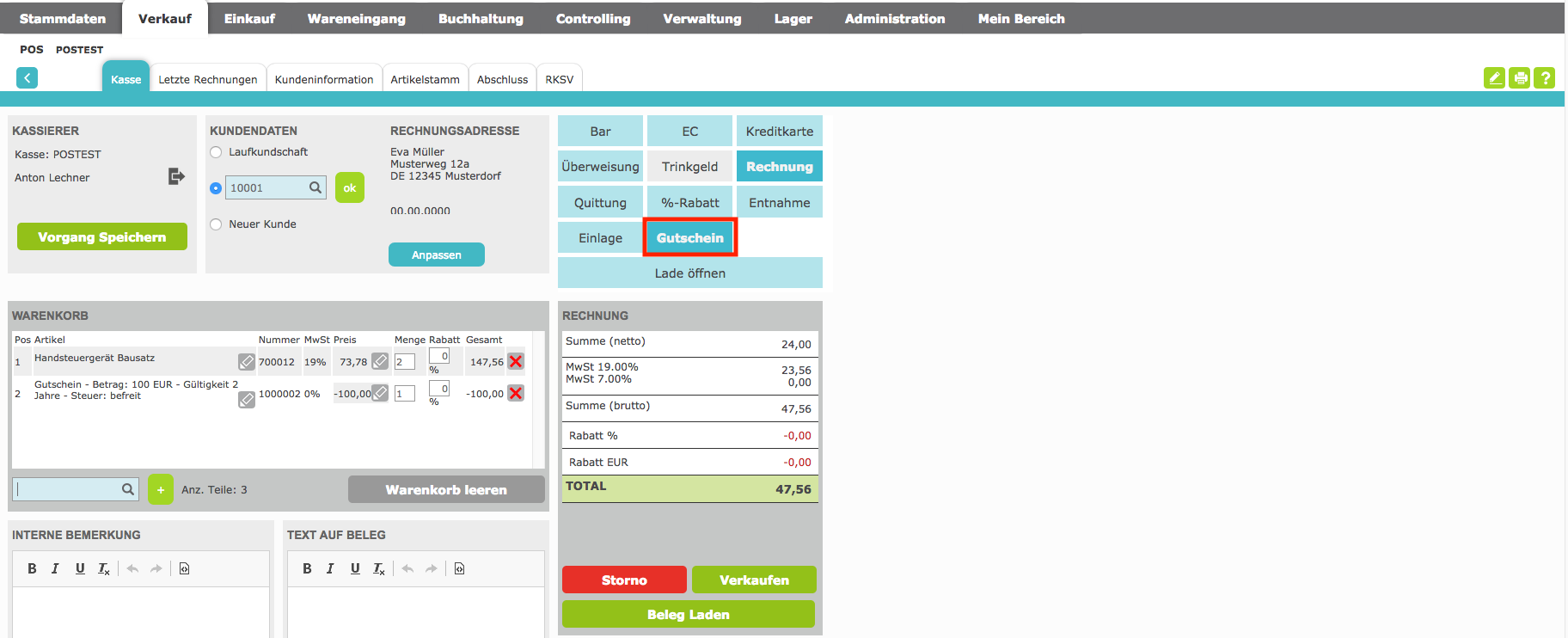The image size is (1568, 638).
Task: Click the teal back arrow button
Action: pos(28,78)
